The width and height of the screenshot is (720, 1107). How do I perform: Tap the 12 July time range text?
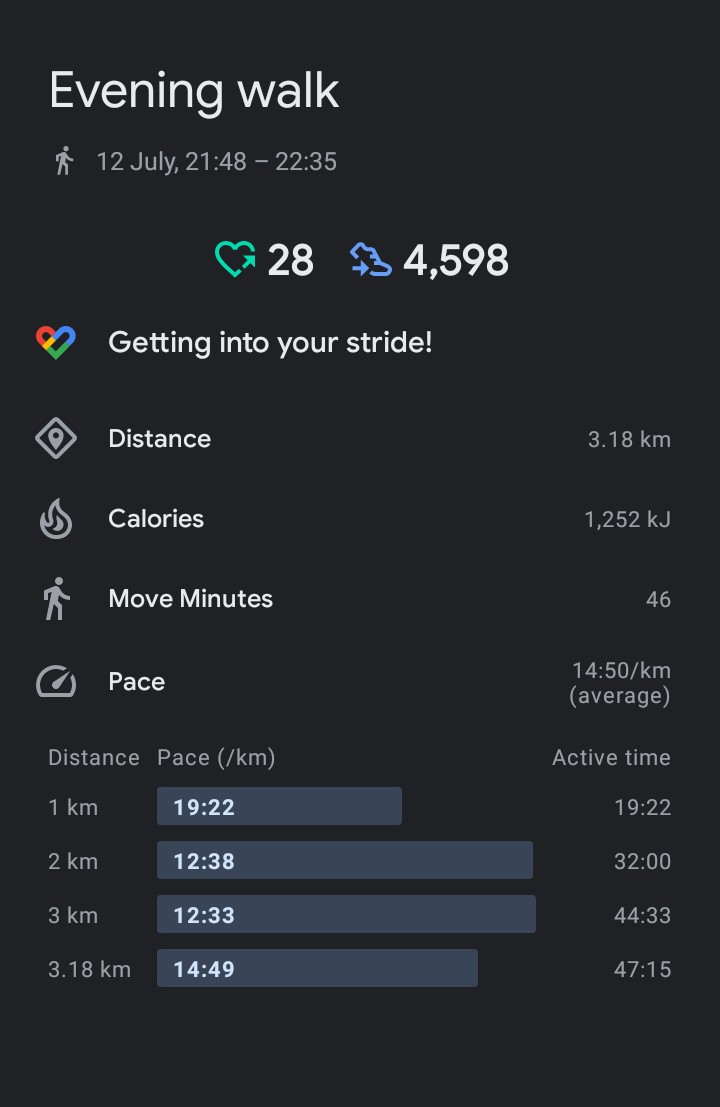216,161
